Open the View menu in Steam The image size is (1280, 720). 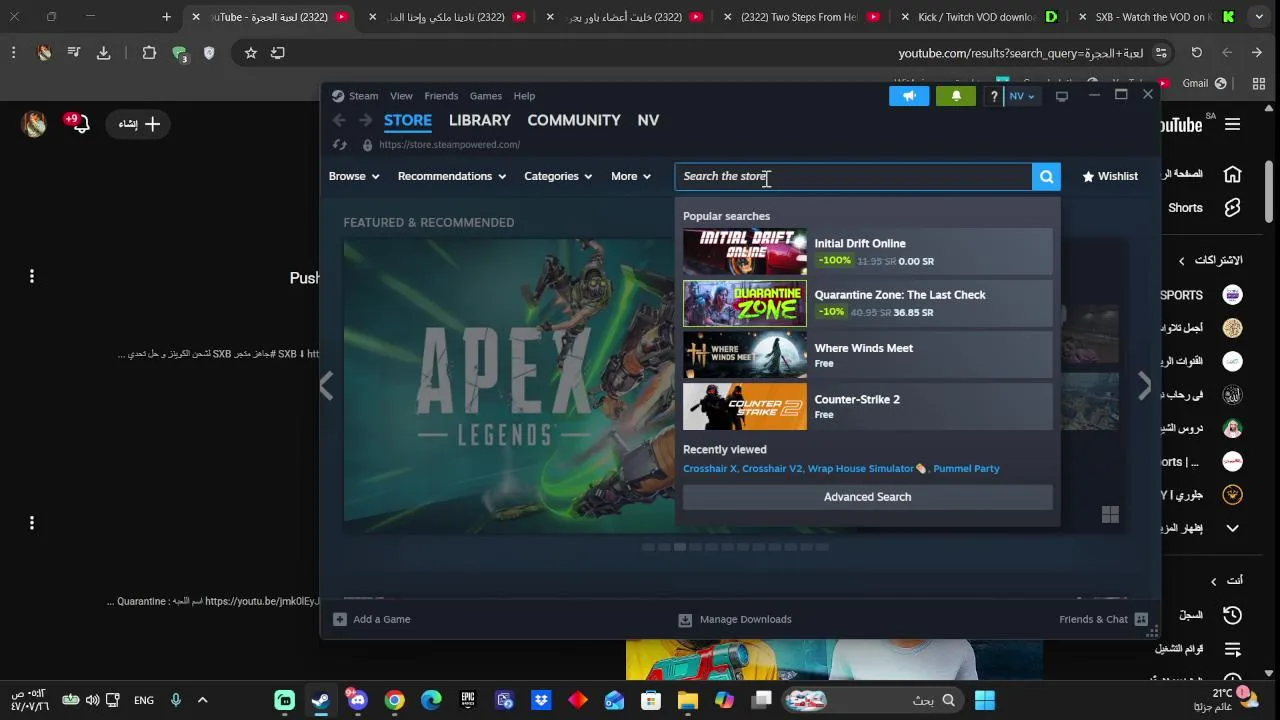[x=401, y=96]
